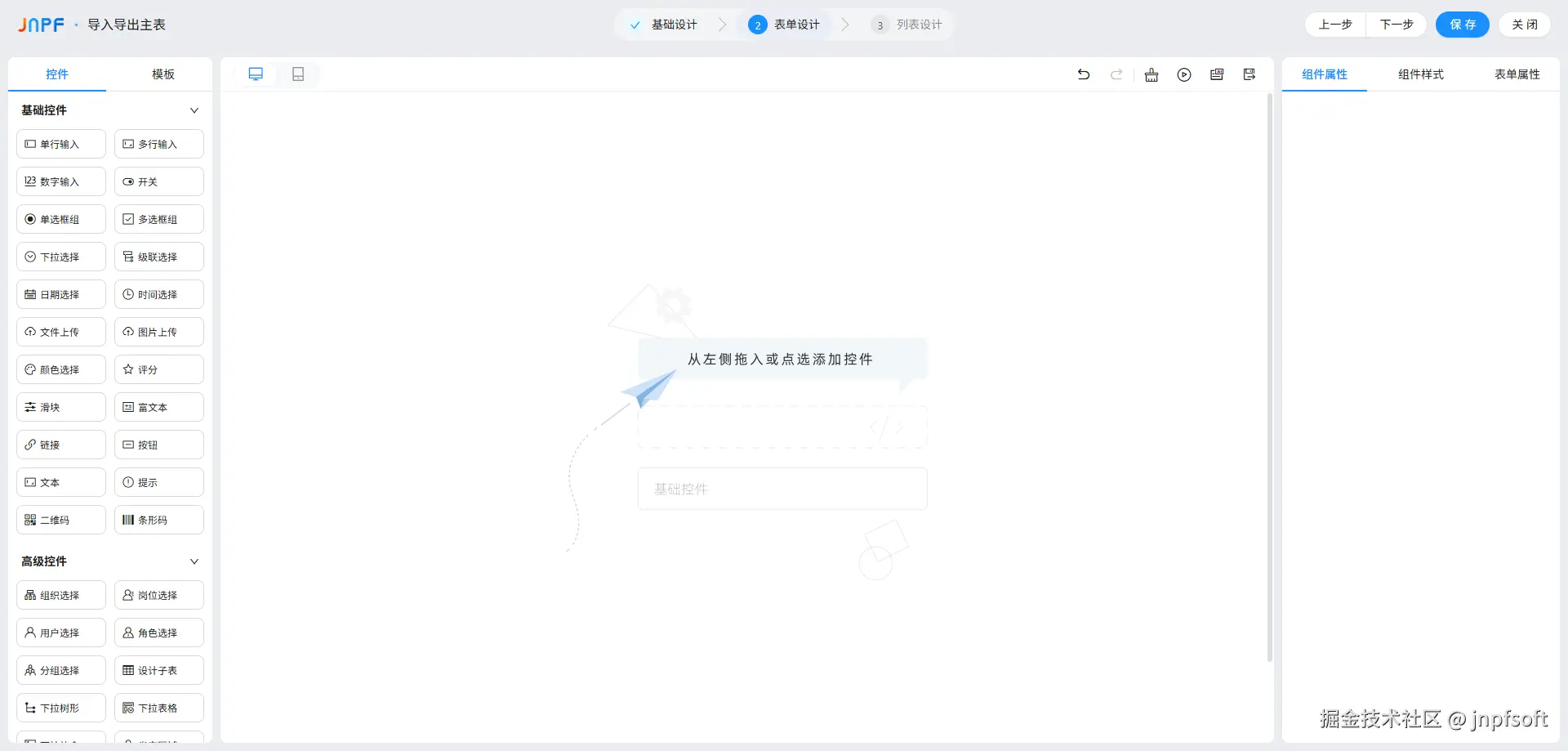1568x751 pixels.
Task: Insert the 滑块 slider control
Action: tap(61, 407)
